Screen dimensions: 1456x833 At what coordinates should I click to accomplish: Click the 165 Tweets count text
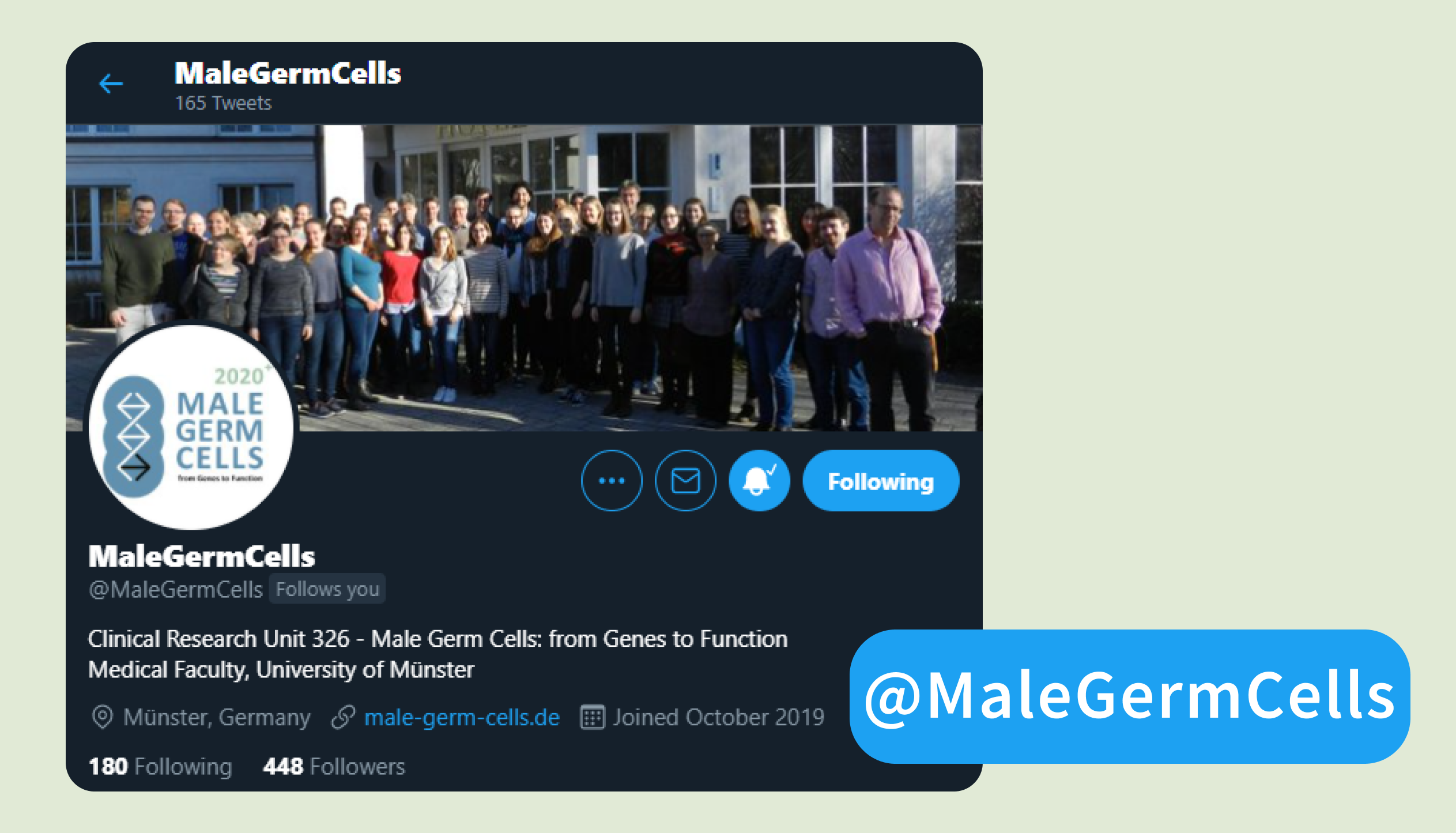[224, 103]
